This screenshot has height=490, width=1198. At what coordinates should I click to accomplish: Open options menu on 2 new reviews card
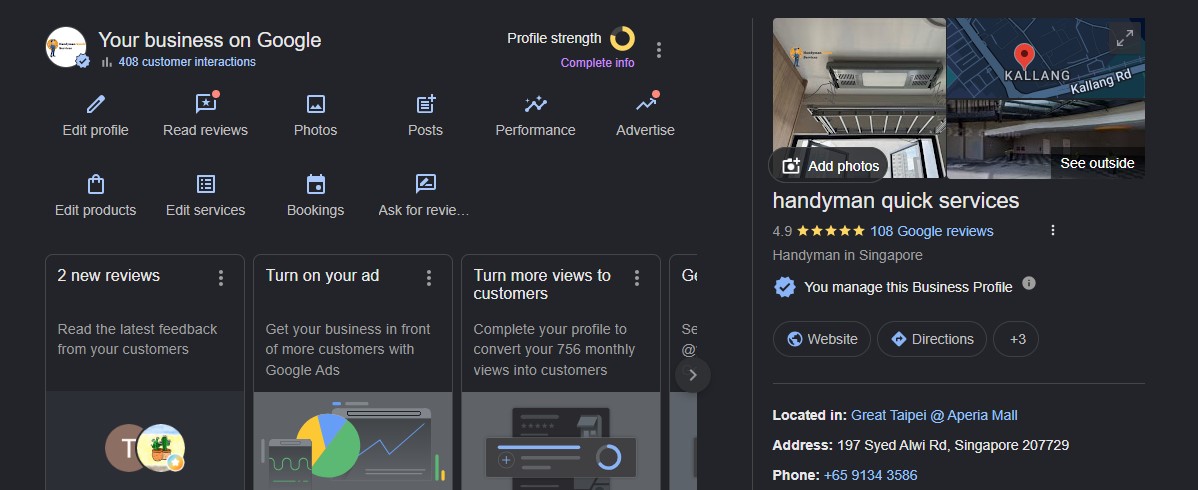(221, 278)
